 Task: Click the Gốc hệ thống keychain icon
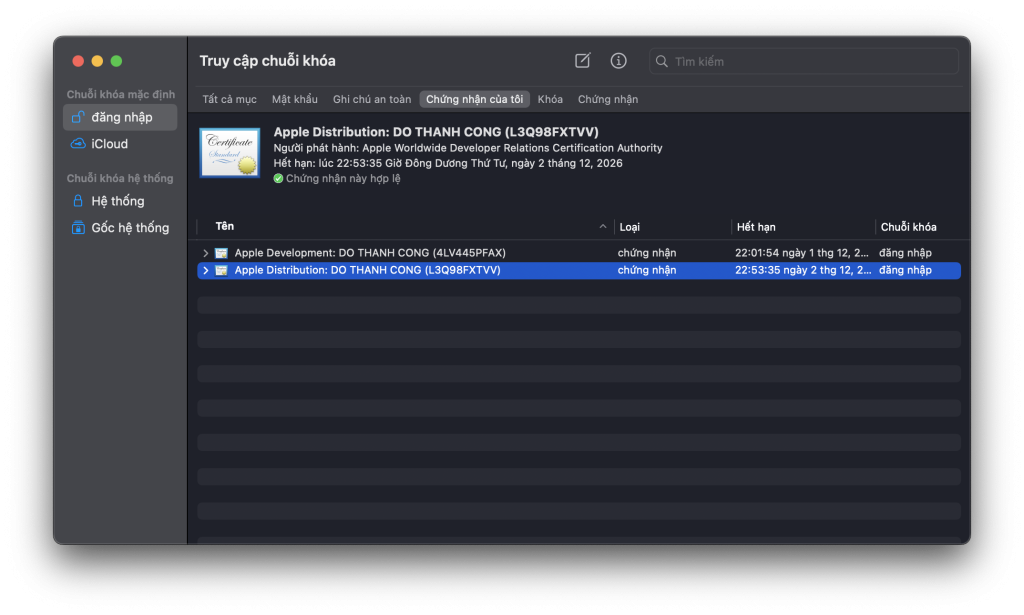[78, 228]
